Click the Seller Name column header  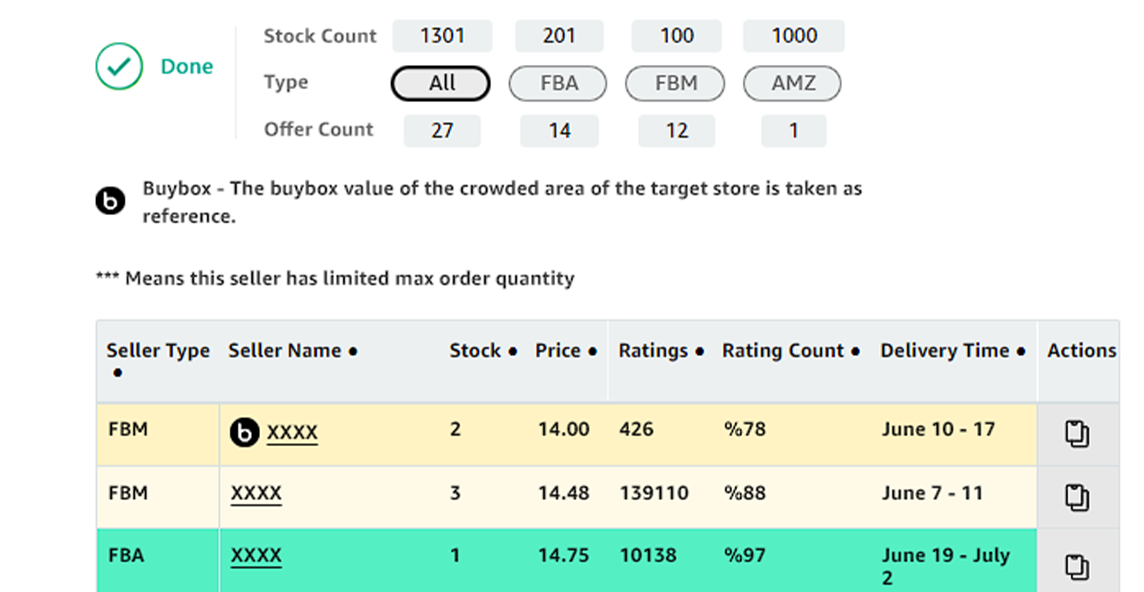tap(292, 351)
